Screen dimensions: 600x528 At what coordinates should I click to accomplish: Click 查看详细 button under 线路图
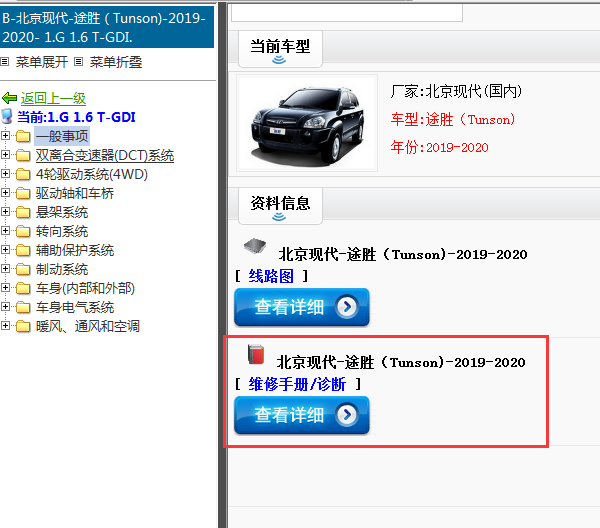302,307
